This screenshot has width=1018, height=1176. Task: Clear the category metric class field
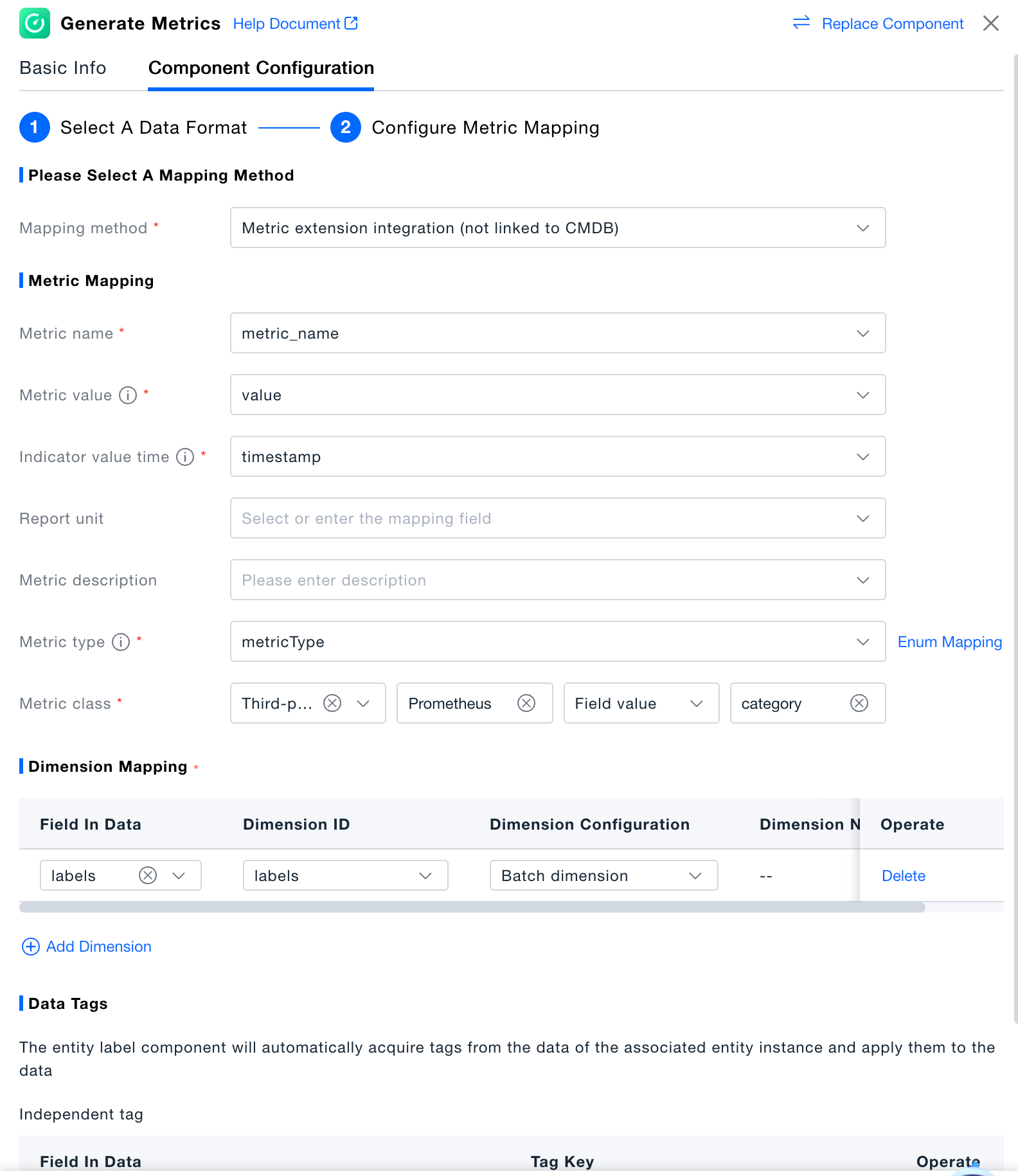859,704
